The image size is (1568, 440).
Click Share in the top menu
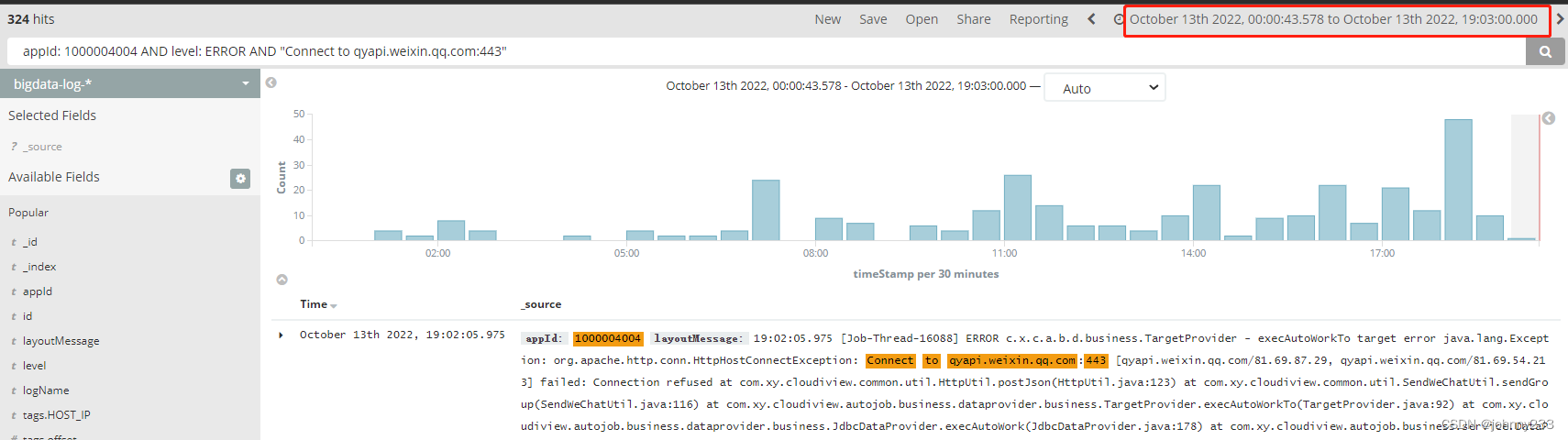point(974,19)
